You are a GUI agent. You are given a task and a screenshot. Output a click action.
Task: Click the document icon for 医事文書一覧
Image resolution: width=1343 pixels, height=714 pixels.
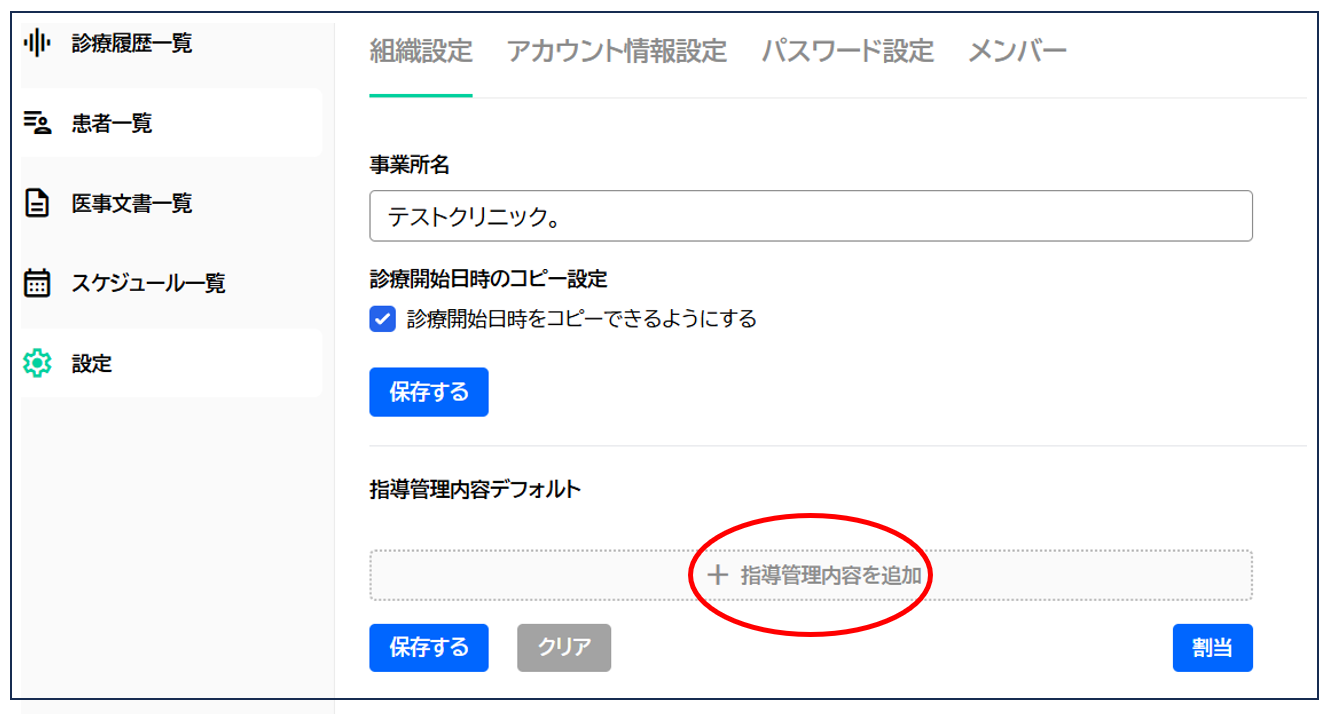[36, 203]
